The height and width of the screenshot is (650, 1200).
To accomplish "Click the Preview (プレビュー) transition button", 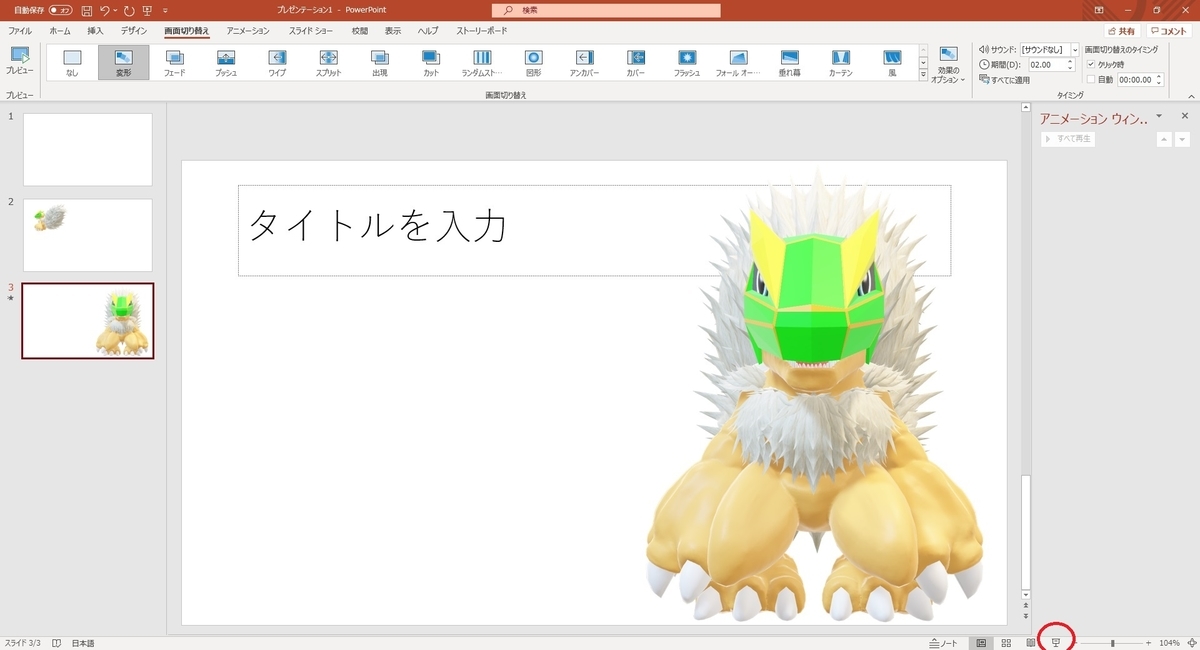I will click(19, 61).
